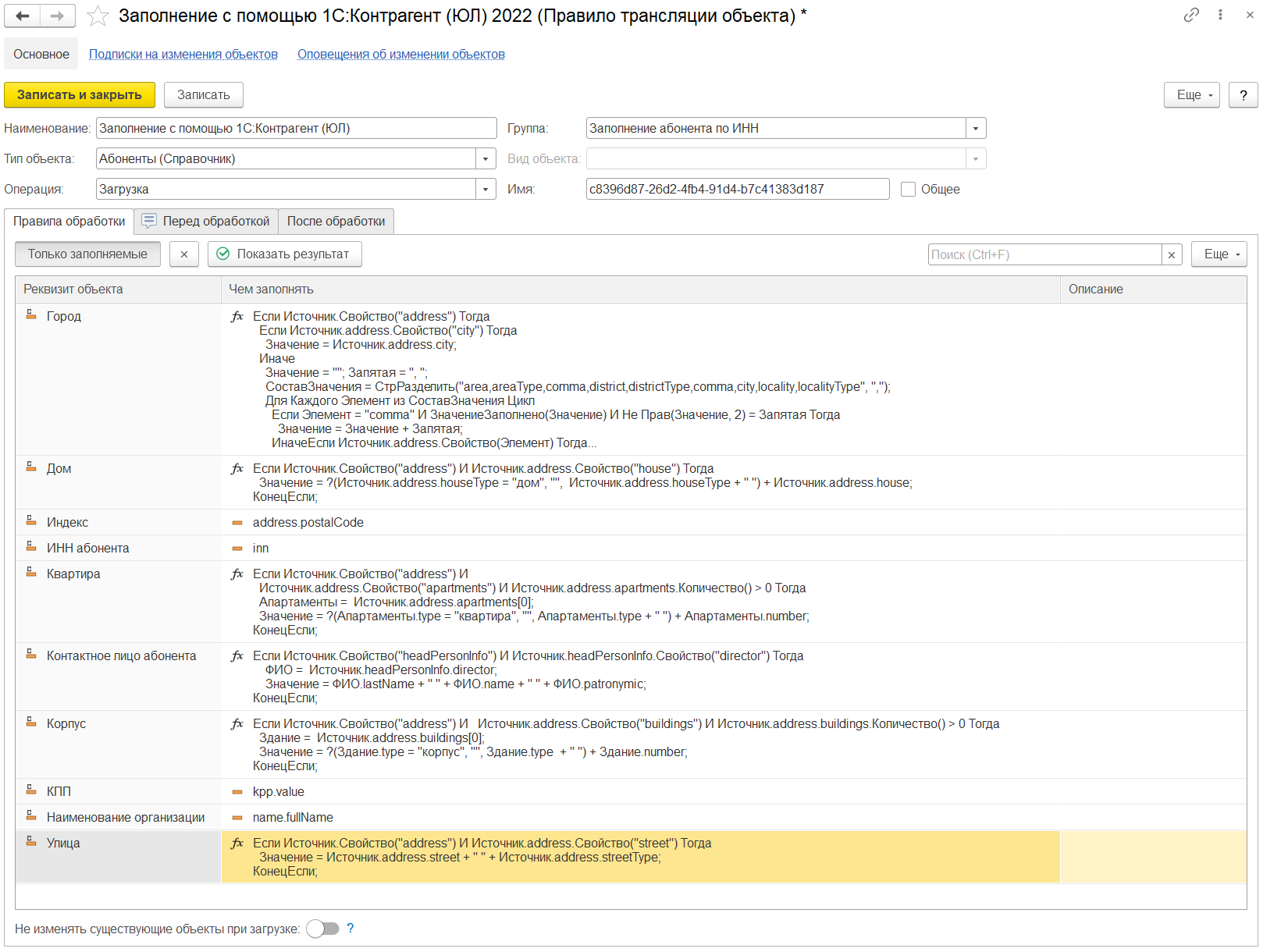
Task: Open the После обработки tab
Action: (336, 222)
